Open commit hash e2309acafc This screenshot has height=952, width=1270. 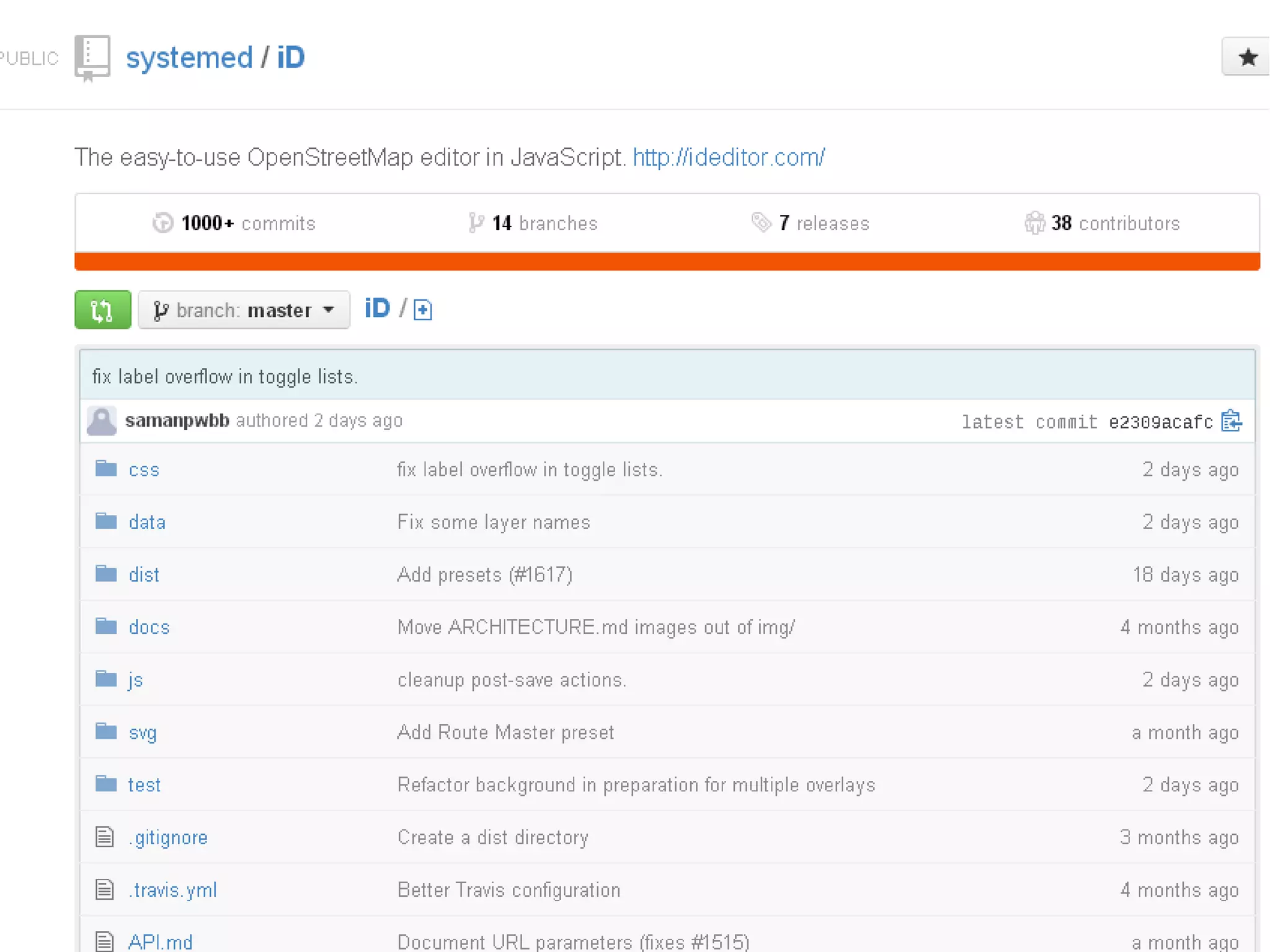pyautogui.click(x=1160, y=422)
